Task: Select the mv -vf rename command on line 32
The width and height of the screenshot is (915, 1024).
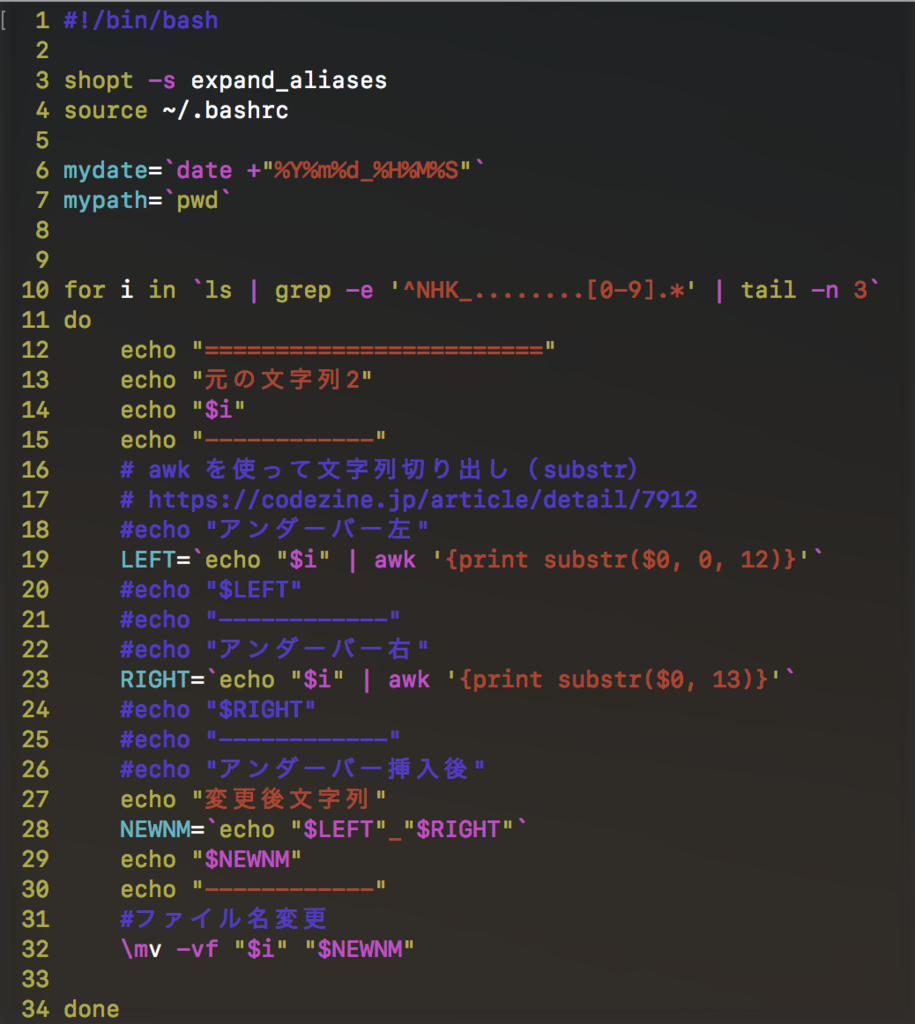Action: (170, 949)
